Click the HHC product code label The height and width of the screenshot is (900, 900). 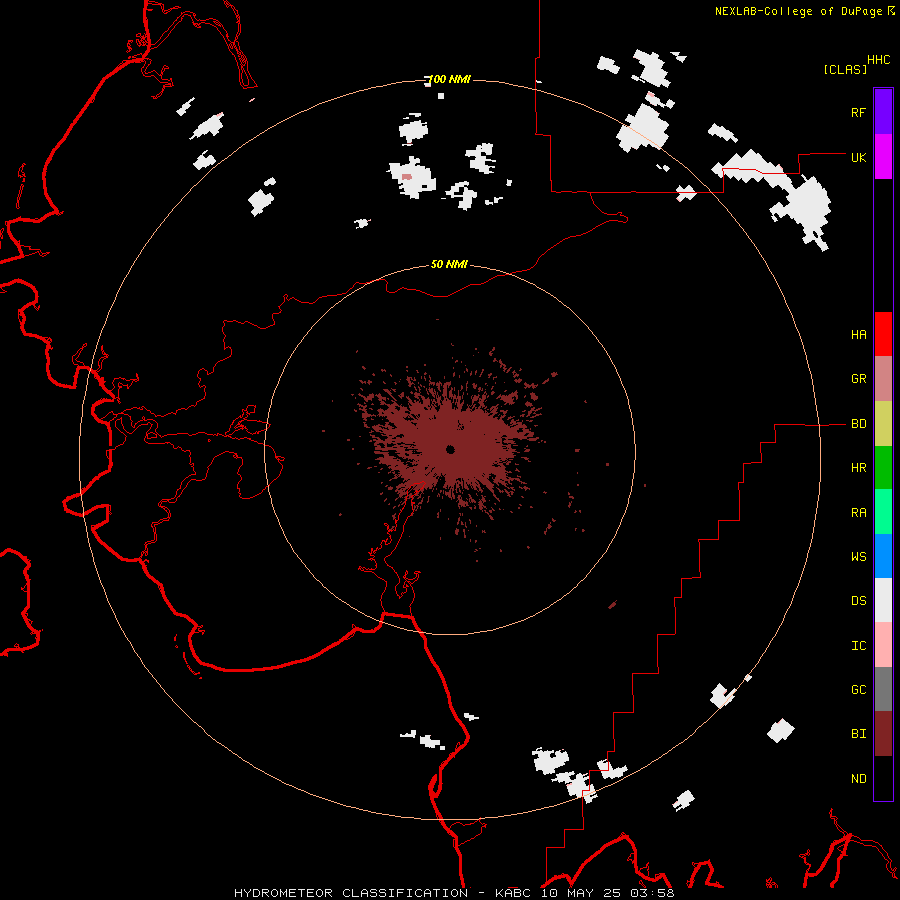pos(878,60)
